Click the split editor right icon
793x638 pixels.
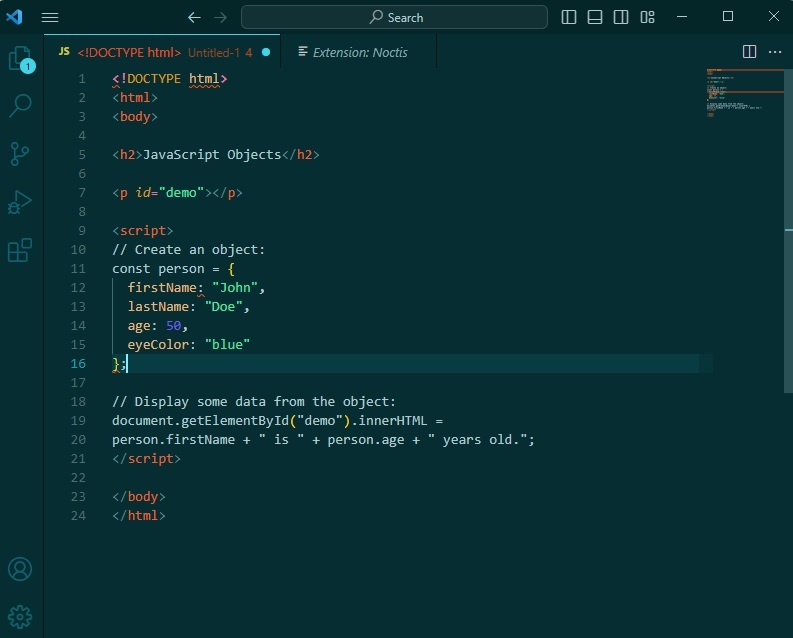[749, 52]
